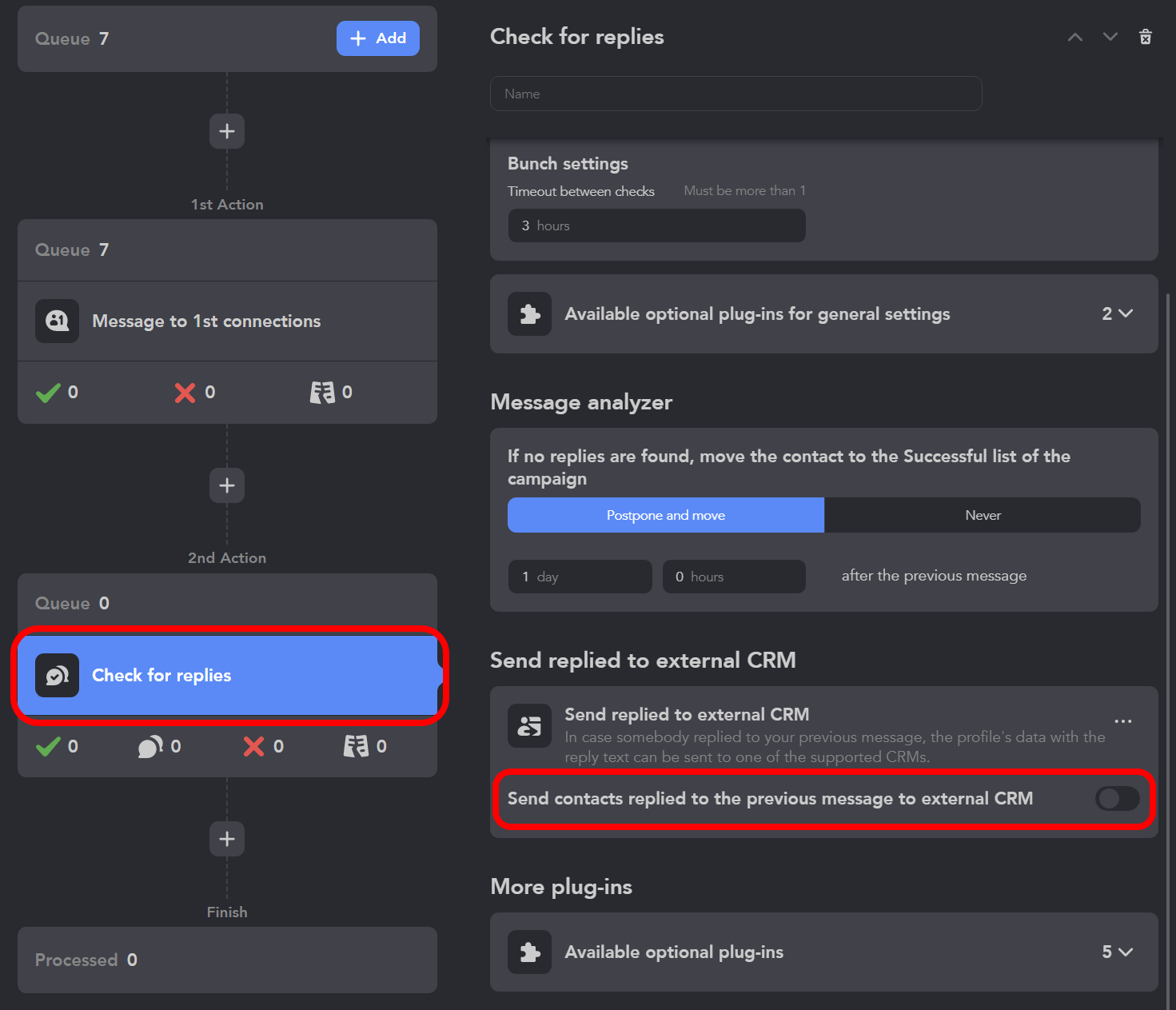This screenshot has height=1010, width=1176.
Task: Click plus icon below the top Queue
Action: click(x=227, y=131)
